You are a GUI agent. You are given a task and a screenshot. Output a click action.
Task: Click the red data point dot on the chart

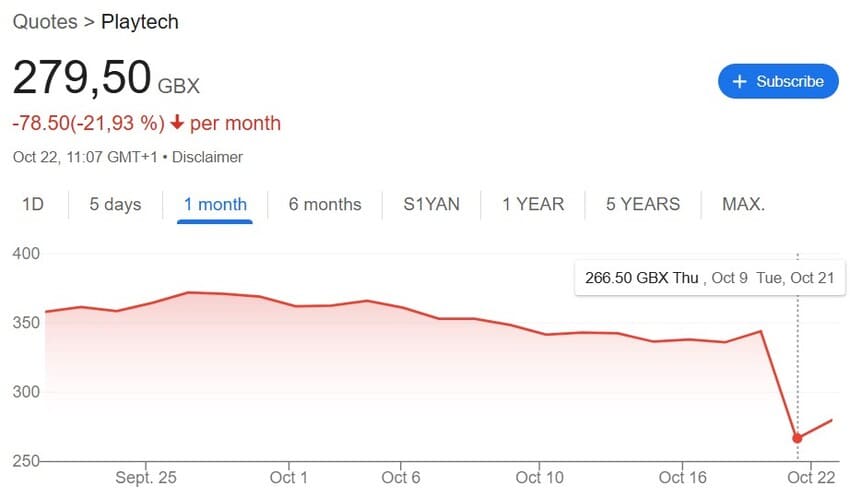(x=797, y=438)
